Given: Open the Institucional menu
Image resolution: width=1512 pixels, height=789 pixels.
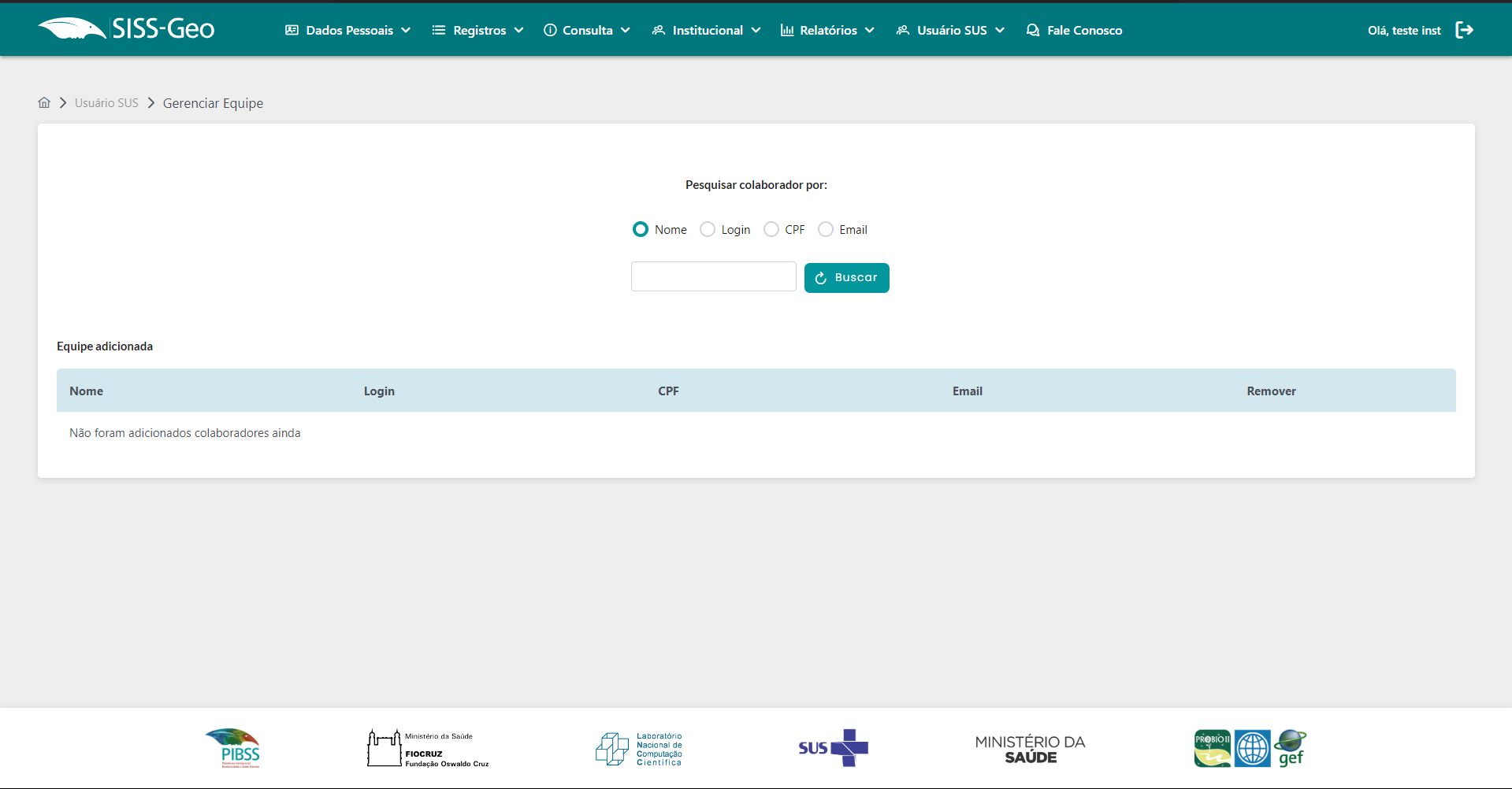Looking at the screenshot, I should pyautogui.click(x=706, y=30).
